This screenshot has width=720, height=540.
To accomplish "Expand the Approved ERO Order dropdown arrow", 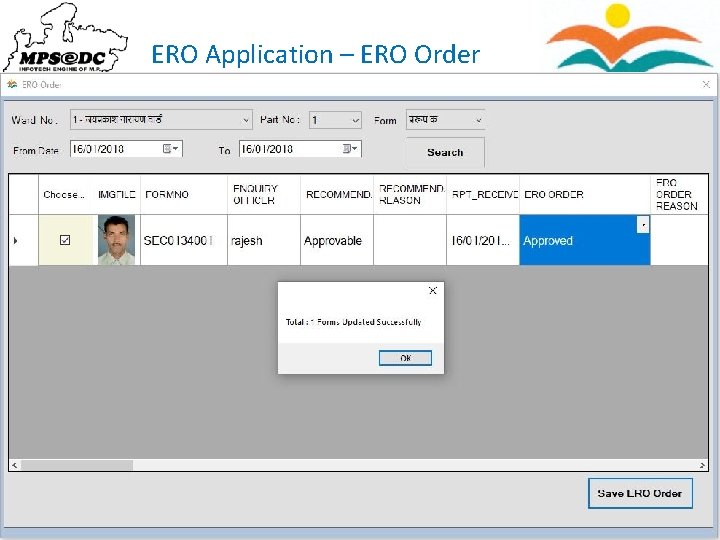I will (x=643, y=225).
